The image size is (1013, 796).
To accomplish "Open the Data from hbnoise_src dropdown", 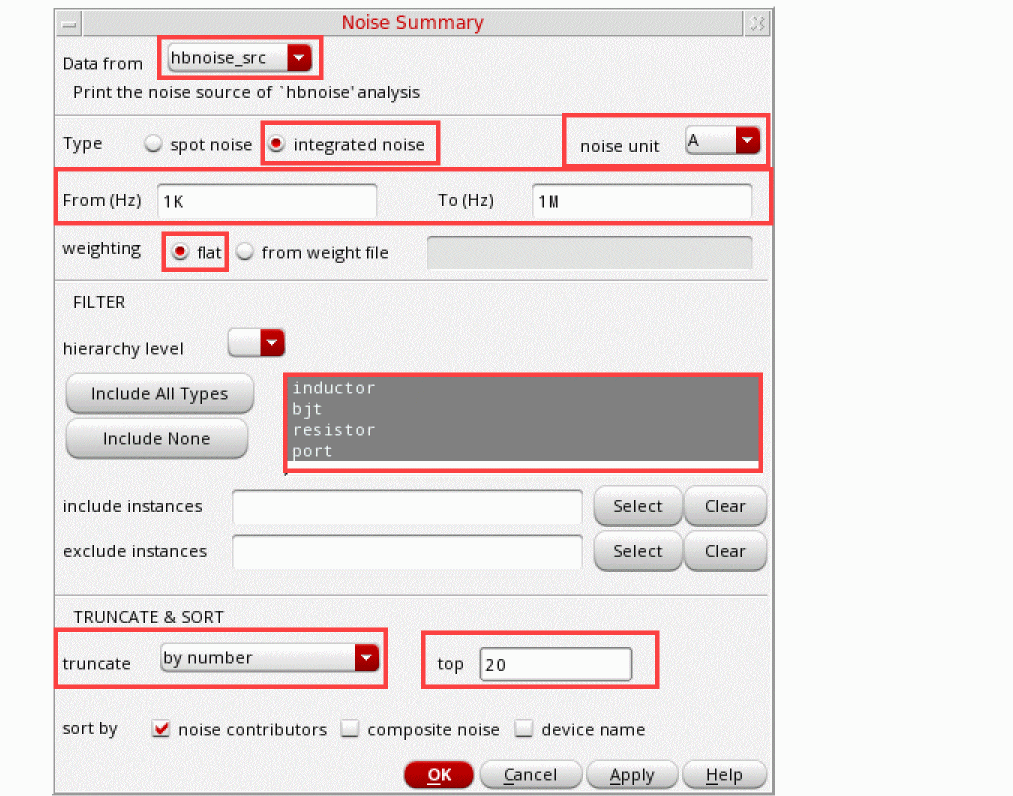I will (240, 58).
